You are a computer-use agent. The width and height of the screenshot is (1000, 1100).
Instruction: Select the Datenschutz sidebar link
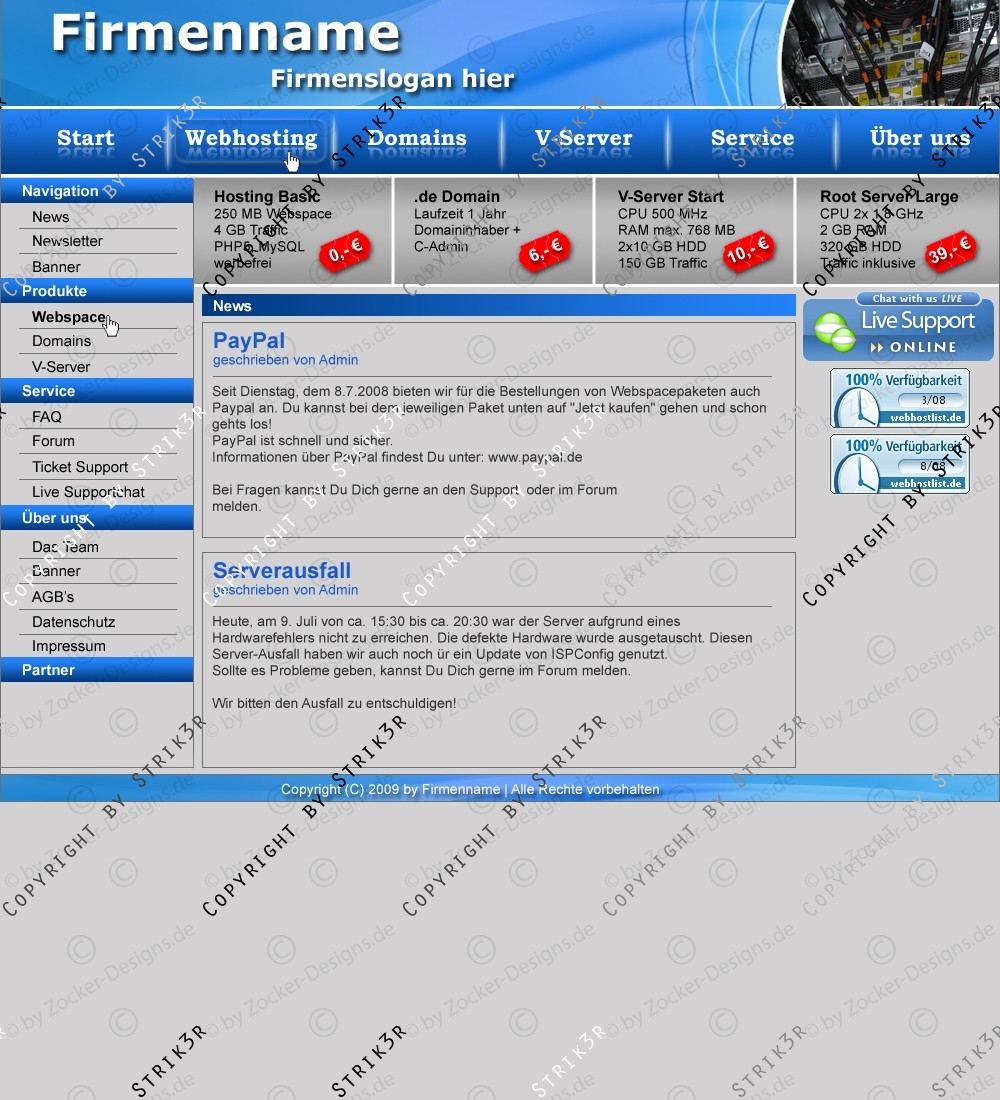tap(73, 622)
